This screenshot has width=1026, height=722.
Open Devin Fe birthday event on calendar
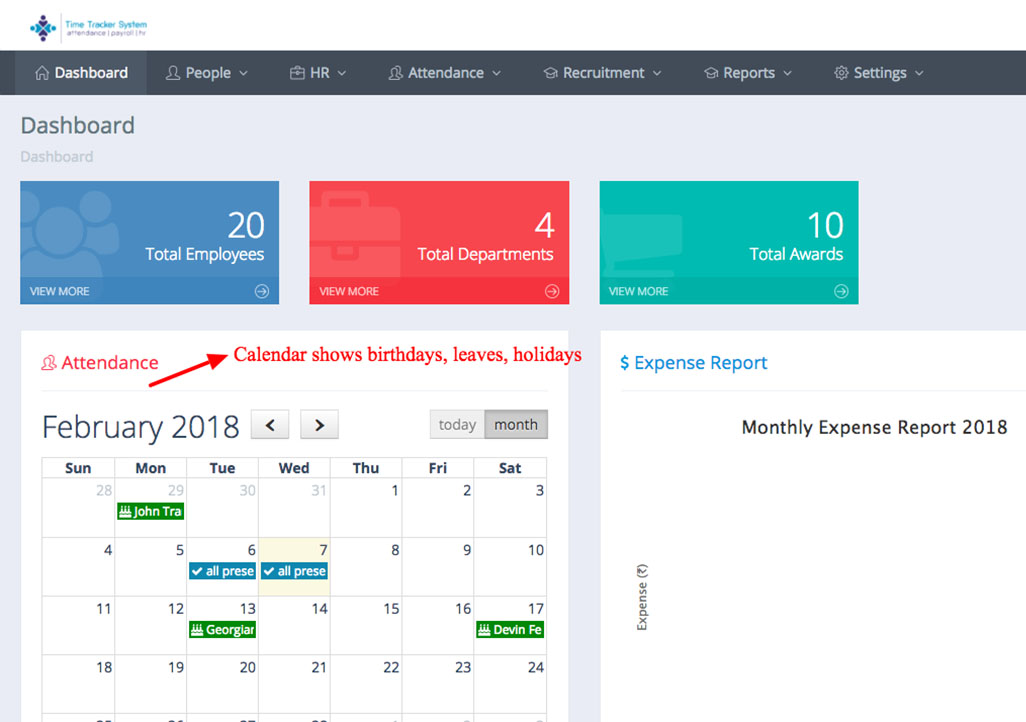(510, 630)
